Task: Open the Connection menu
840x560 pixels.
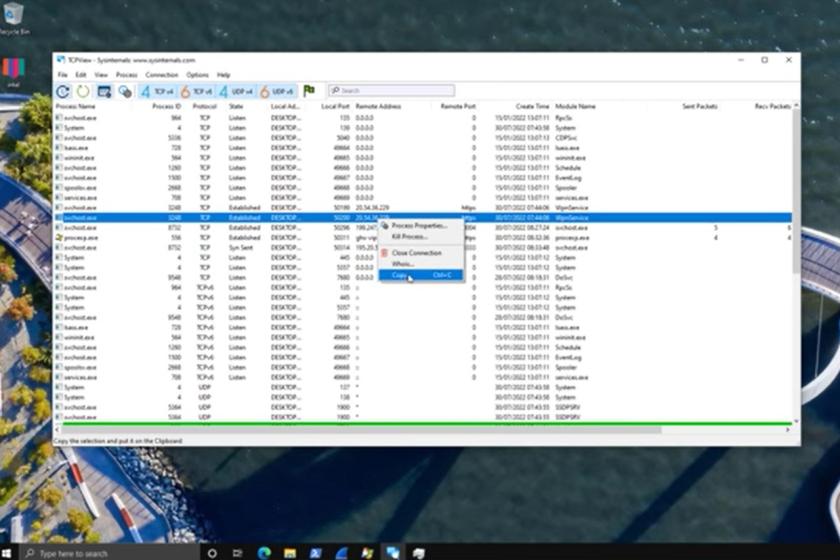Action: tap(161, 75)
